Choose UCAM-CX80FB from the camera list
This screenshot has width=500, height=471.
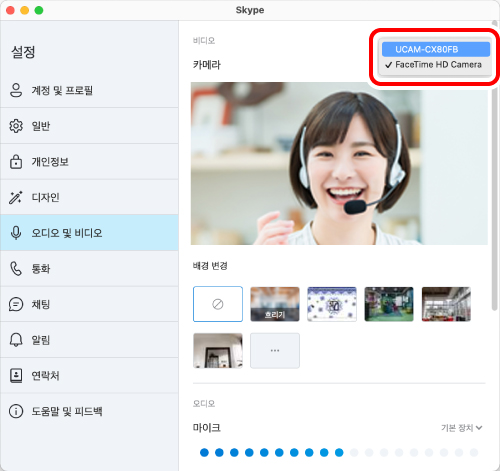coord(436,49)
